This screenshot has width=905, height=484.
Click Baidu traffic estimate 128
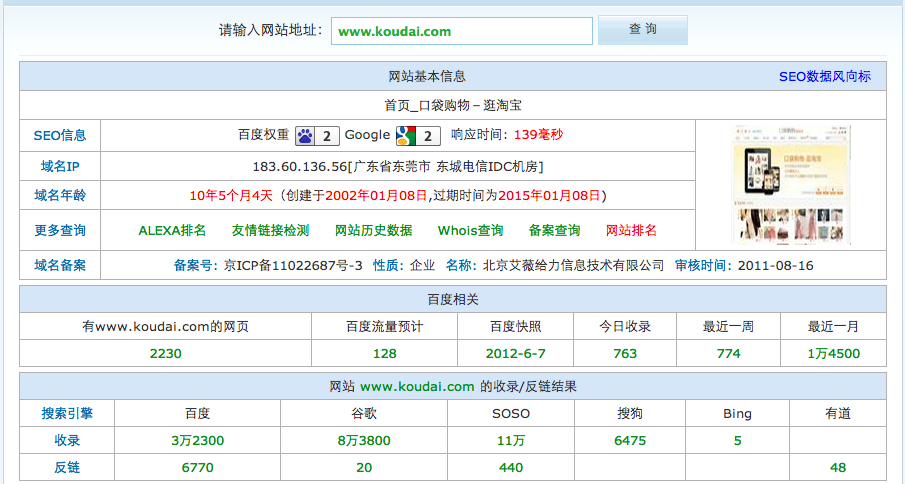click(x=384, y=354)
